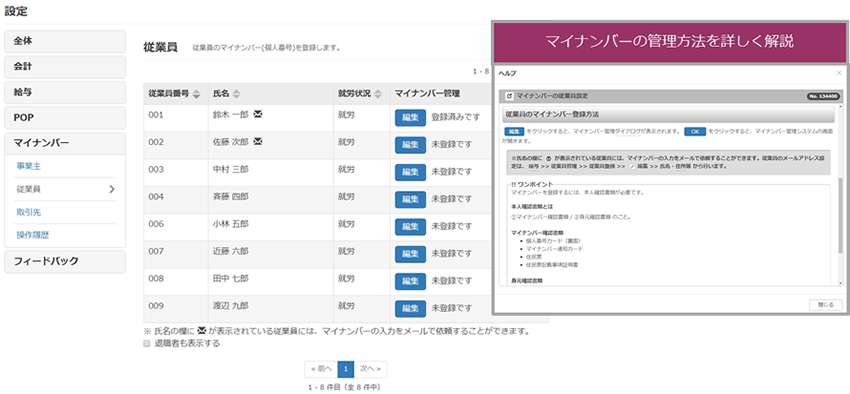Click 編集 button for 鈴木 一郎
Screen dimensions: 850x394
(x=410, y=117)
